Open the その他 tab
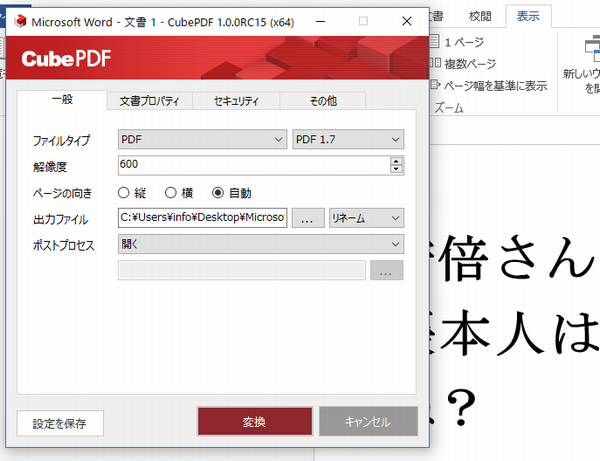This screenshot has width=600, height=461. [x=323, y=101]
